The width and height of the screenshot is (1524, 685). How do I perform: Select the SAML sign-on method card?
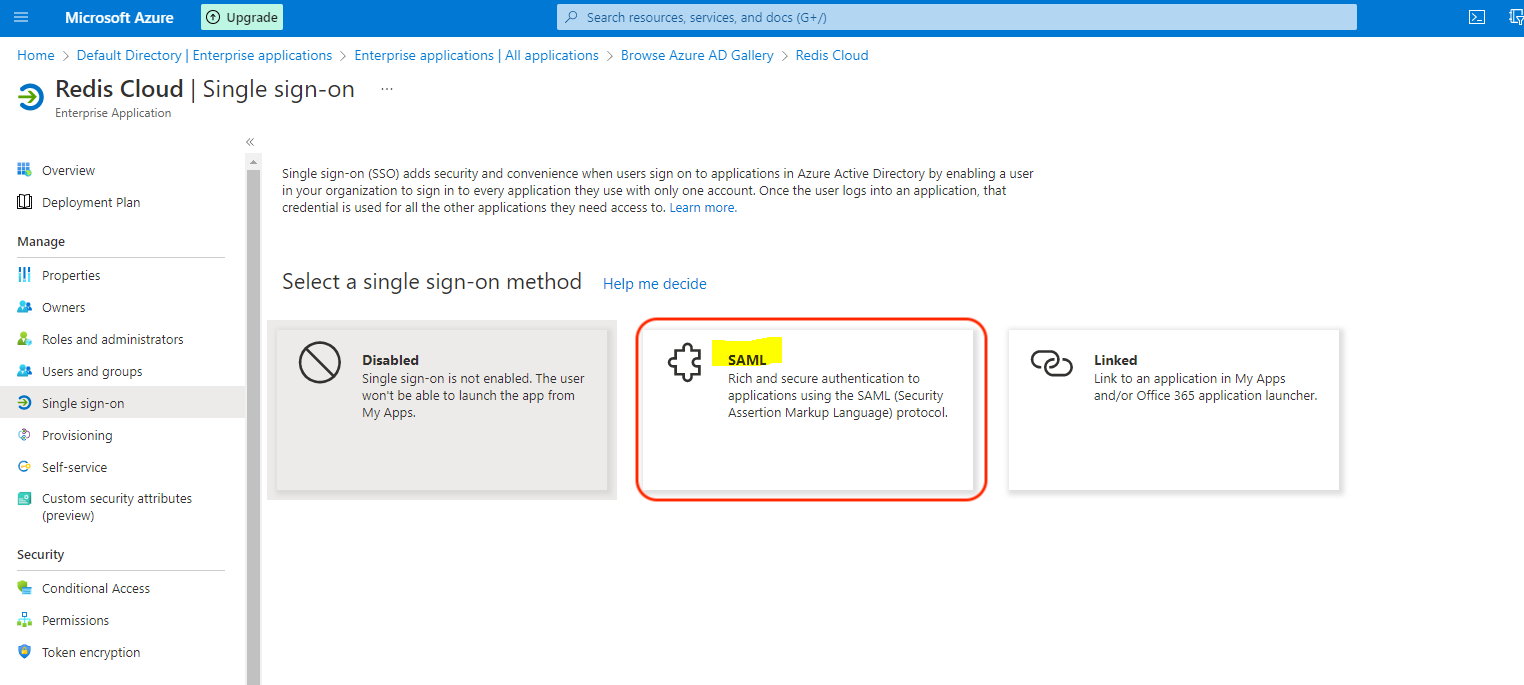click(x=806, y=410)
